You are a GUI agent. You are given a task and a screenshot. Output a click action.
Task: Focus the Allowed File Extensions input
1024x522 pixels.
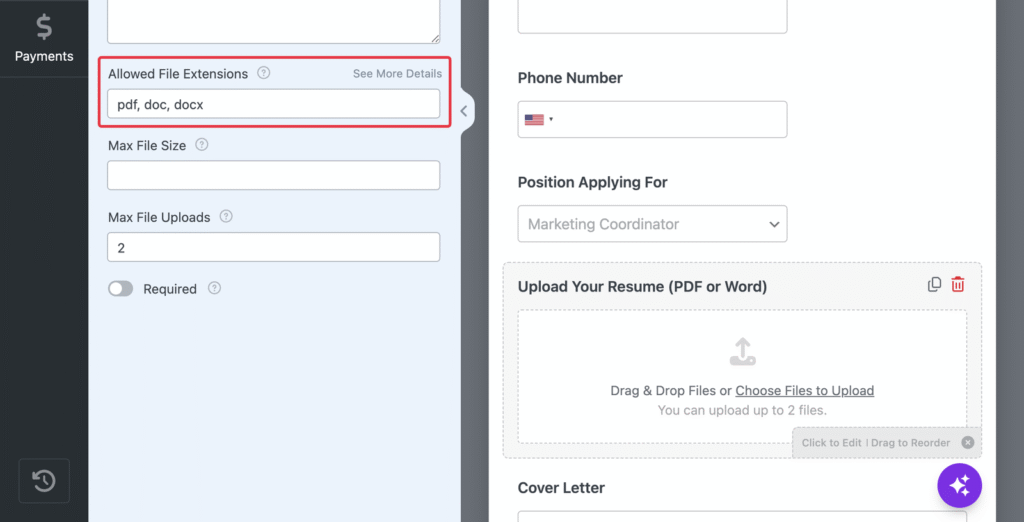tap(274, 104)
